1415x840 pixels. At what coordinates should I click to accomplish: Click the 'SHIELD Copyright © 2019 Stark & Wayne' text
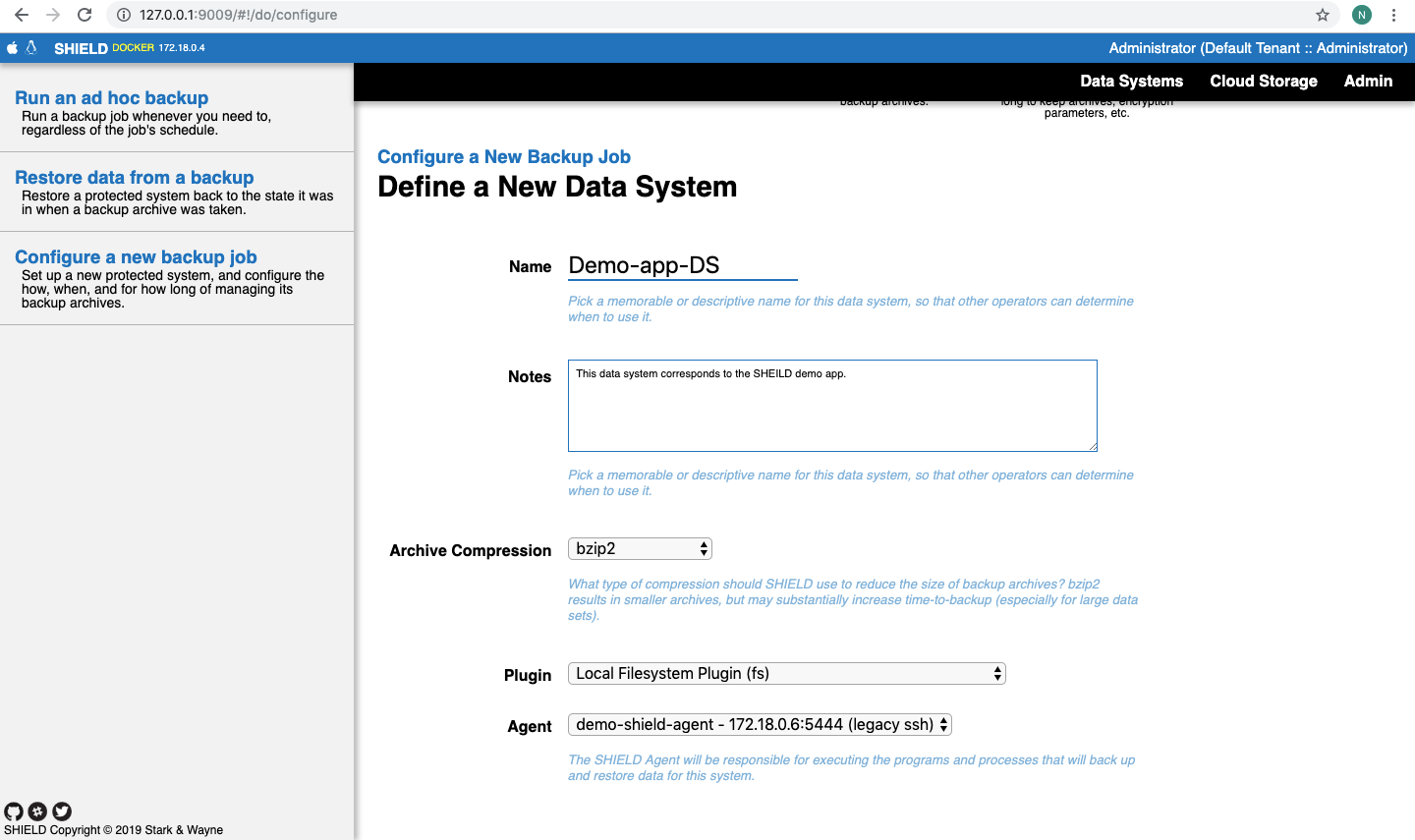tap(114, 830)
